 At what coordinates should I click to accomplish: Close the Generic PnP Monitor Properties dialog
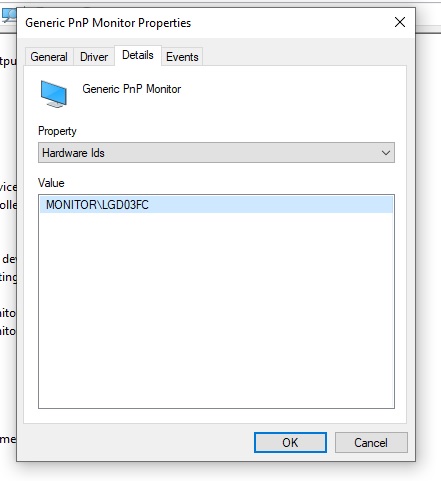400,22
